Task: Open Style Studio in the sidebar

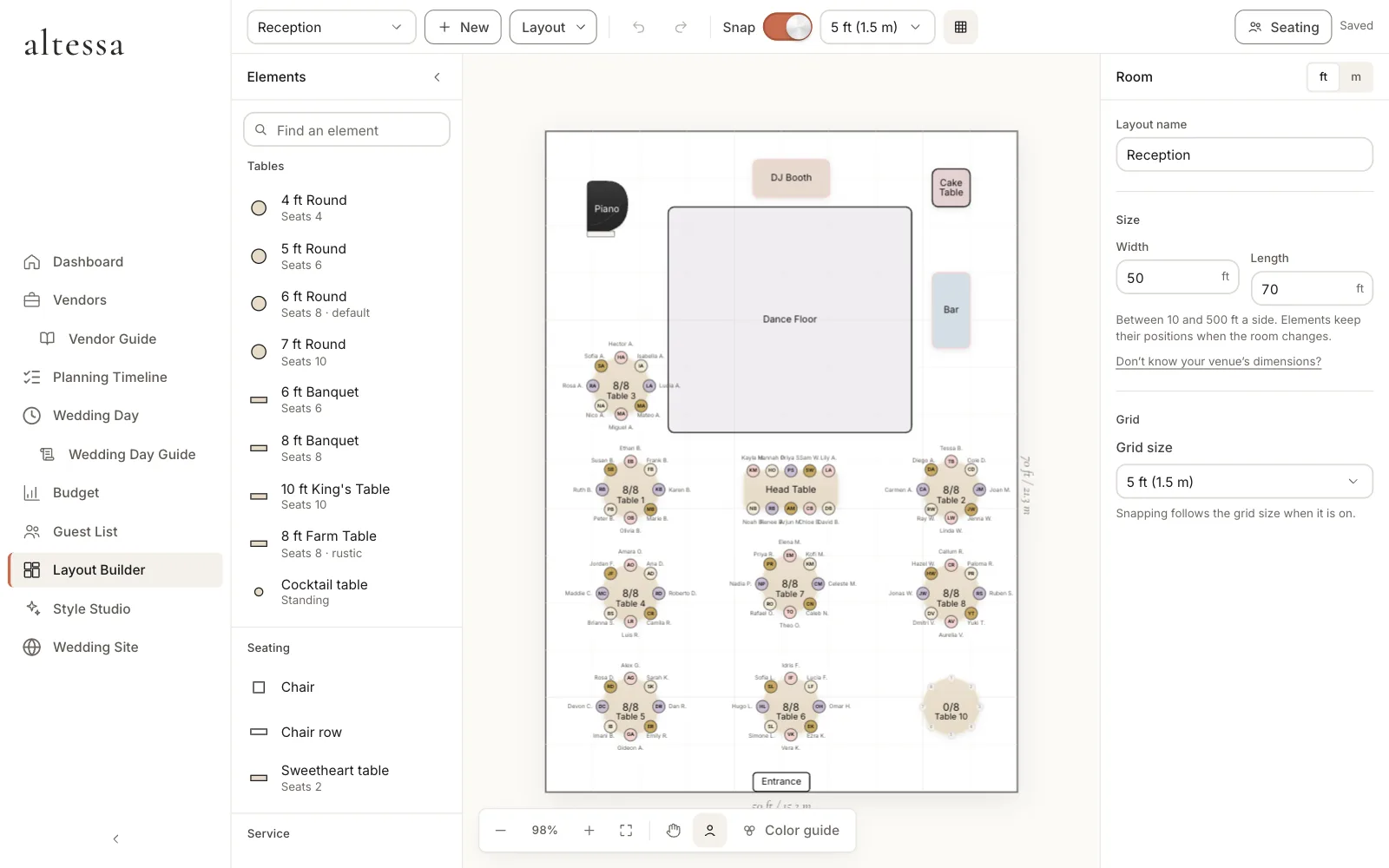Action: pyautogui.click(x=115, y=608)
